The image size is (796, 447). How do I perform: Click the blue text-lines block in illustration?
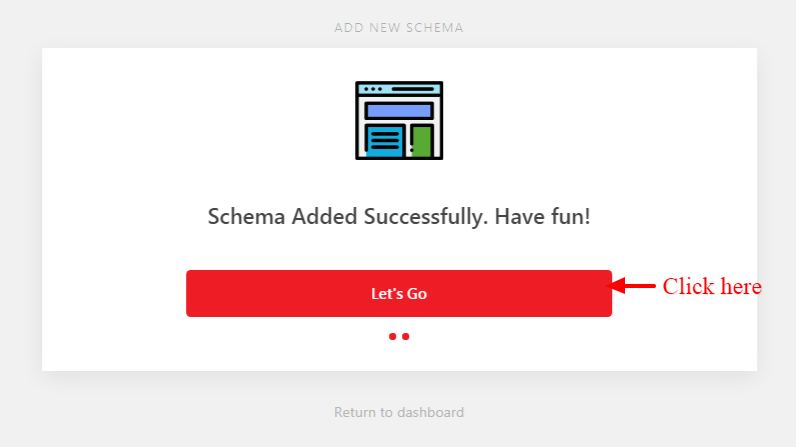[384, 141]
